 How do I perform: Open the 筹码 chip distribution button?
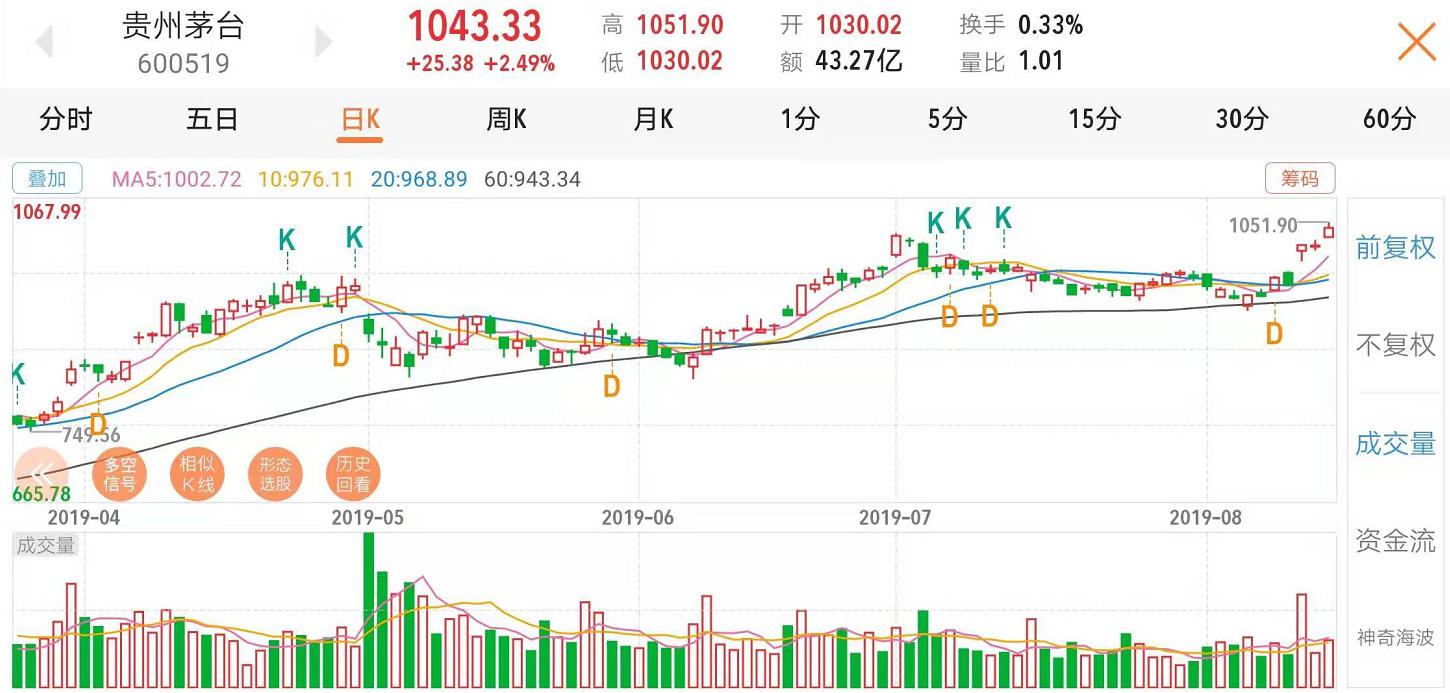1300,179
